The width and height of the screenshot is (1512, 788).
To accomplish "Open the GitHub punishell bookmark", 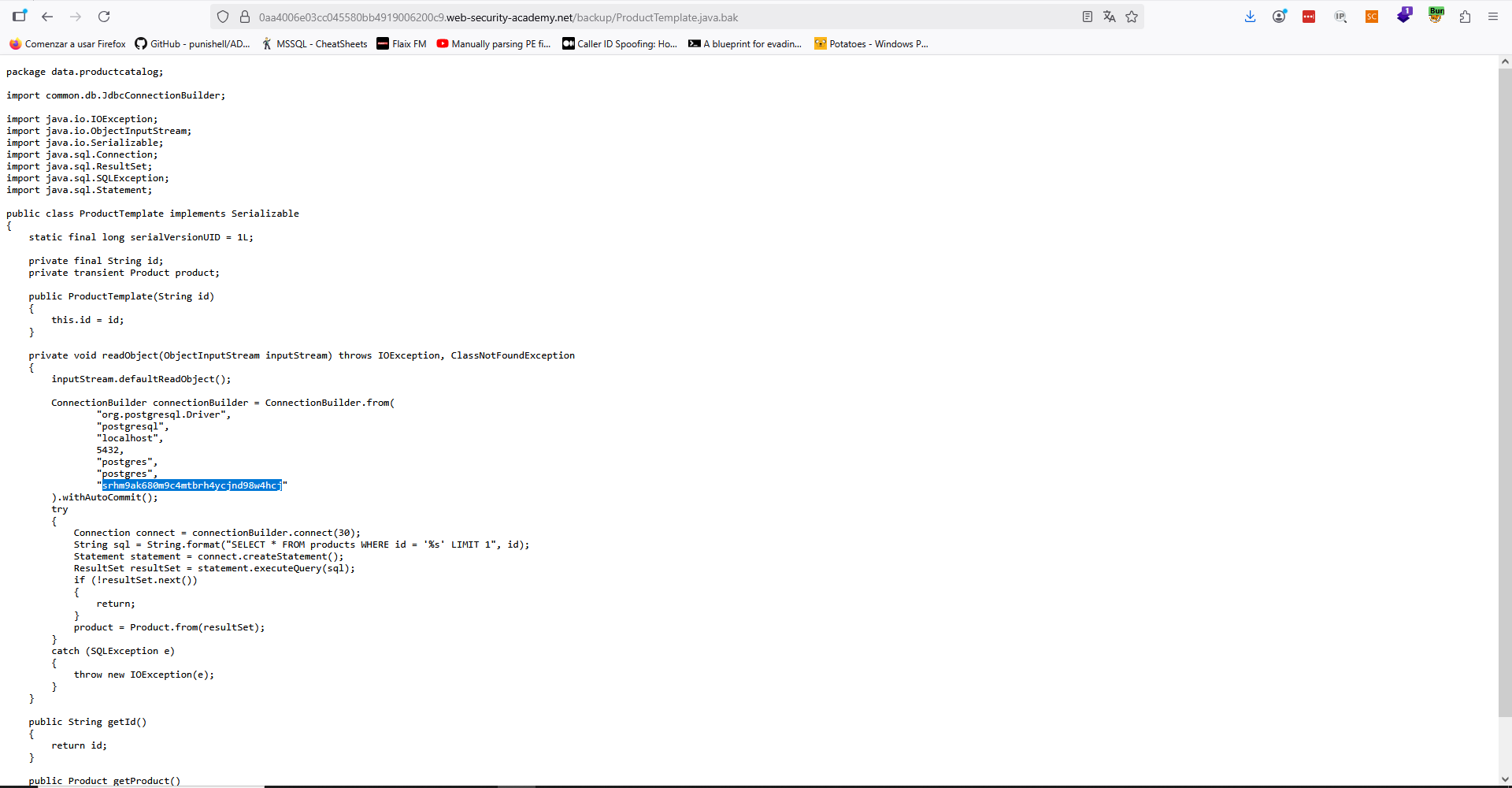I will (192, 44).
